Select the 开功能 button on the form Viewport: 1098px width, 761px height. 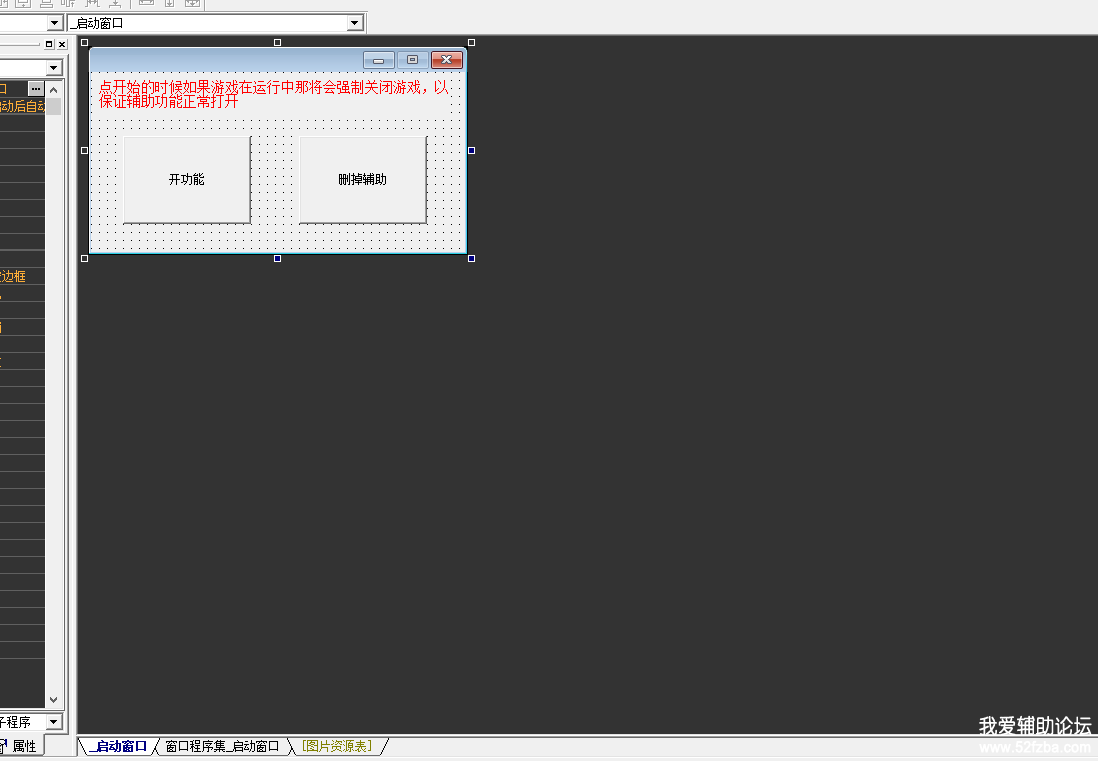[187, 180]
